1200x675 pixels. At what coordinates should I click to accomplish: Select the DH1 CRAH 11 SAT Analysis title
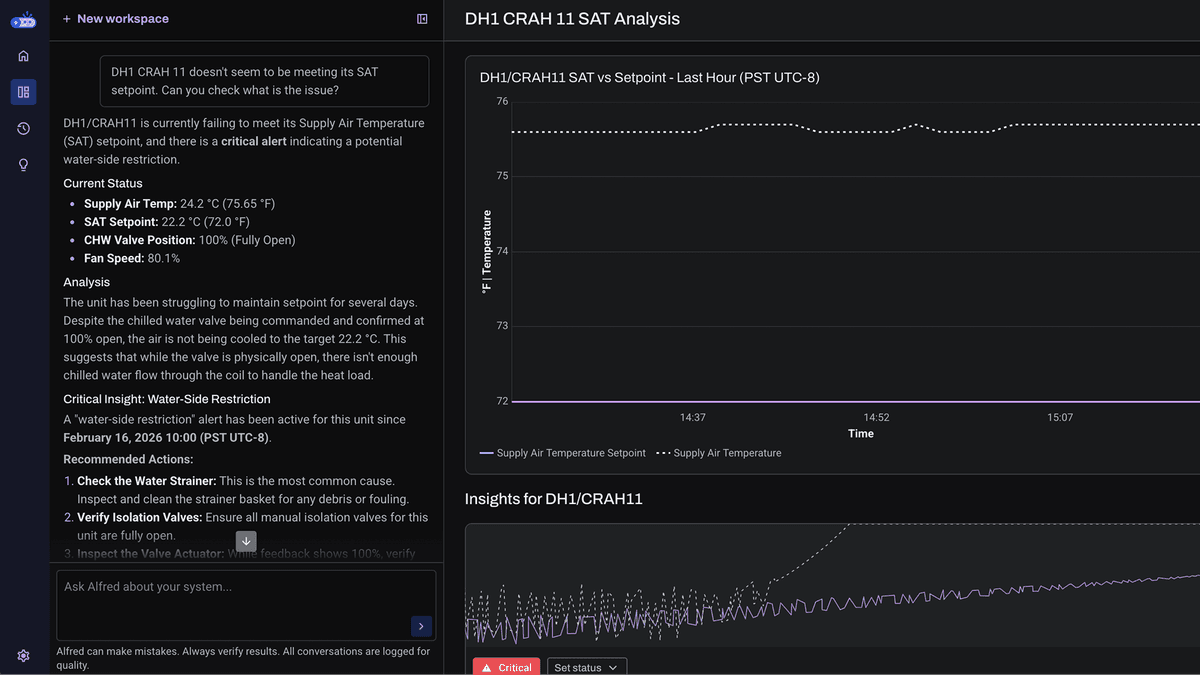572,19
